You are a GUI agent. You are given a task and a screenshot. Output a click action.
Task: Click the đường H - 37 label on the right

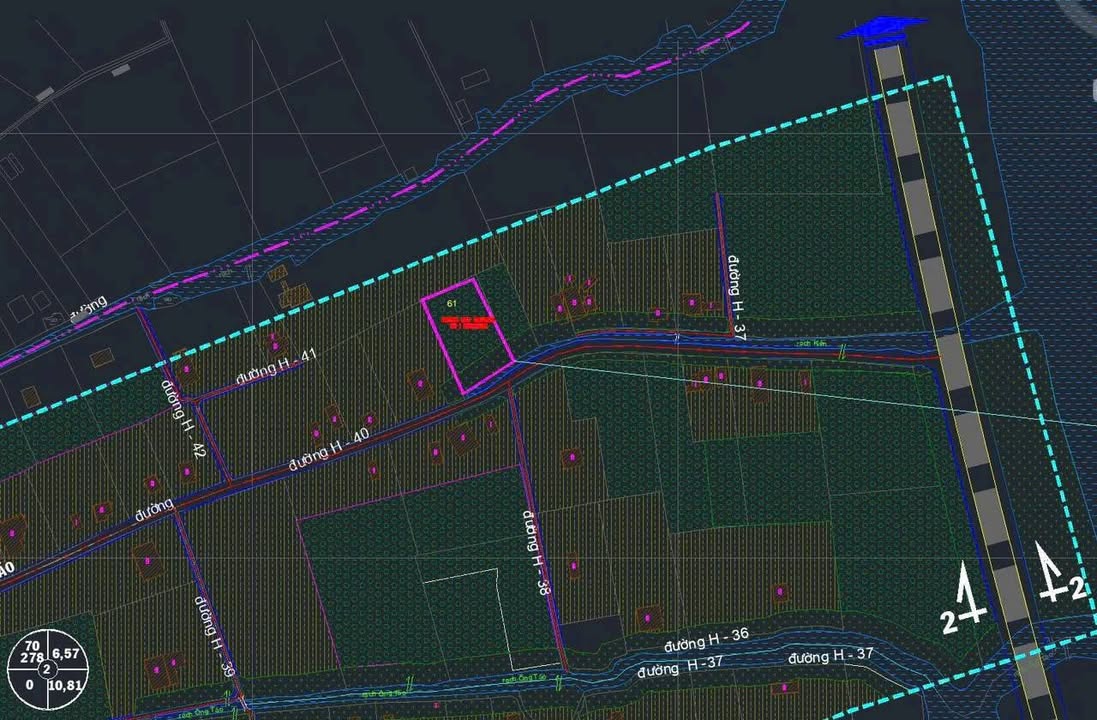736,294
